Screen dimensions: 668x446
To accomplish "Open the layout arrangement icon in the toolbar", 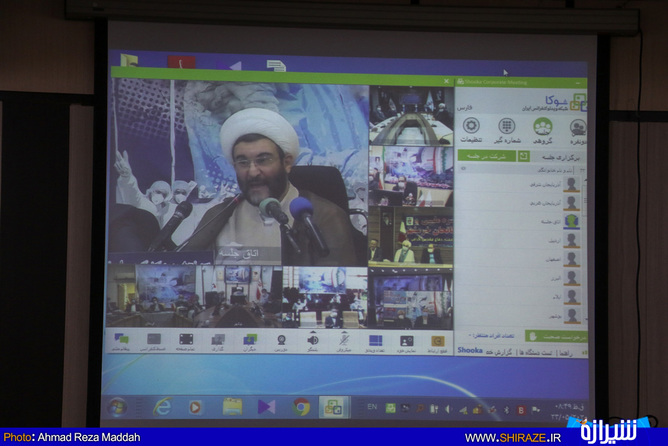I will pyautogui.click(x=218, y=340).
